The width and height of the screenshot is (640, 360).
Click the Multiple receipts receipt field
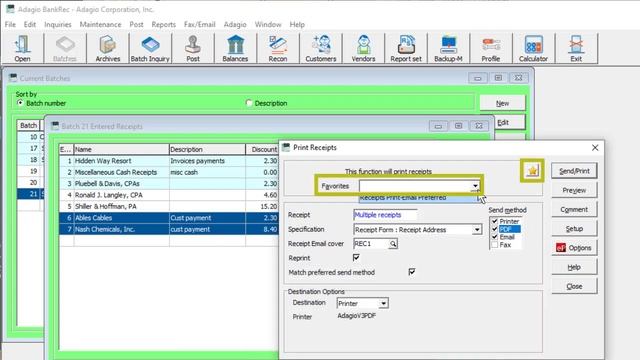[385, 215]
